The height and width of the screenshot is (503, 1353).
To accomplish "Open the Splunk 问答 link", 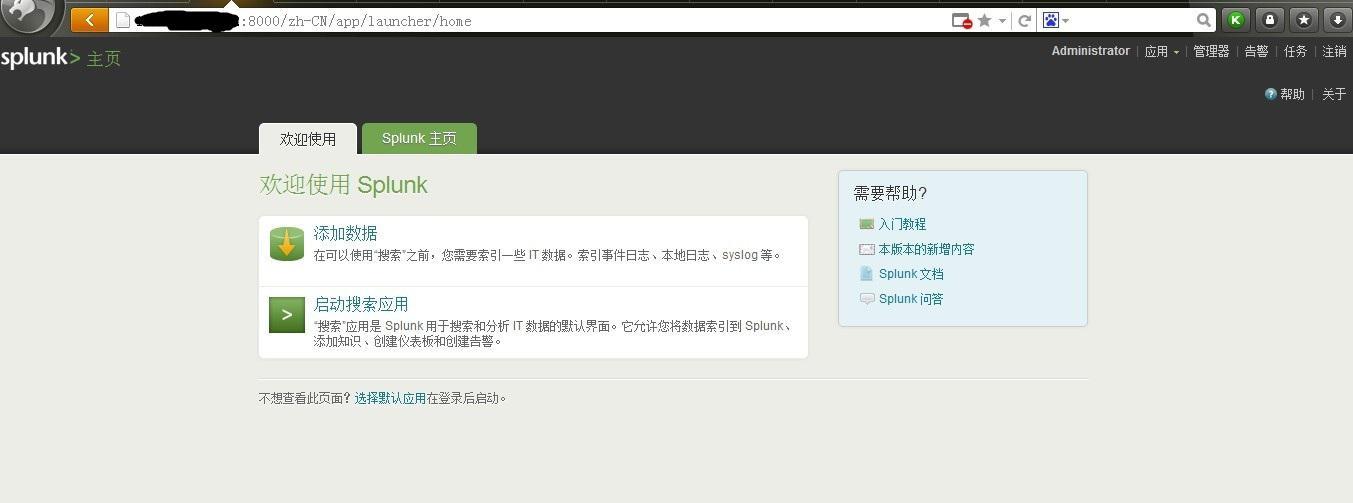I will click(911, 299).
